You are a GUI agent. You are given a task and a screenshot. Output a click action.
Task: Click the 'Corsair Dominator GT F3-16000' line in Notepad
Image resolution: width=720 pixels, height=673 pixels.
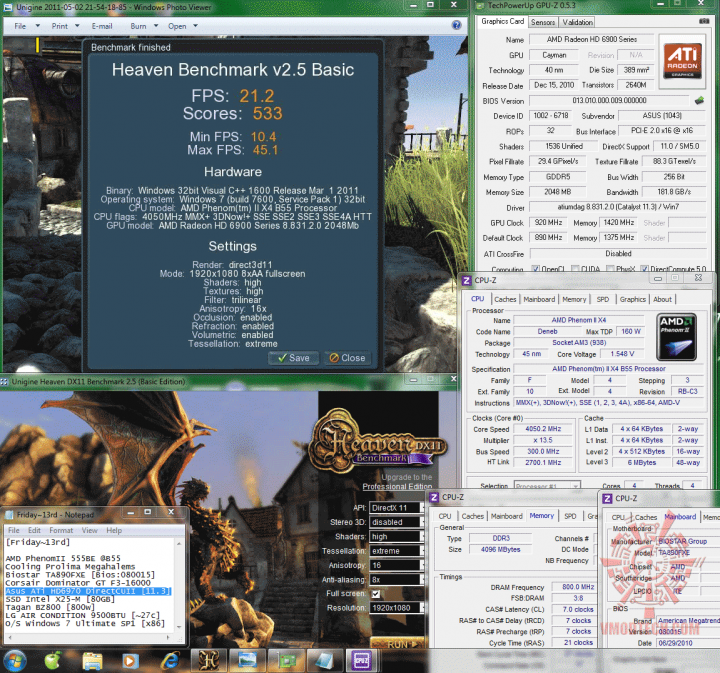click(x=78, y=583)
